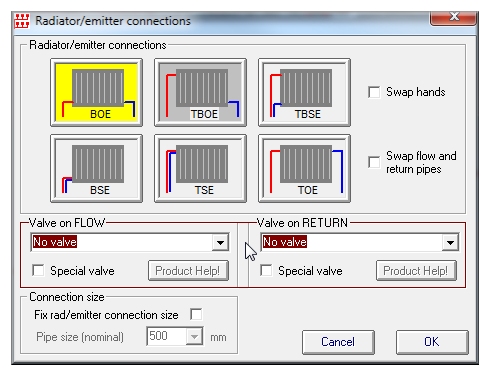Click Product Help for flow valve
Image resolution: width=490 pixels, height=376 pixels.
pyautogui.click(x=188, y=271)
